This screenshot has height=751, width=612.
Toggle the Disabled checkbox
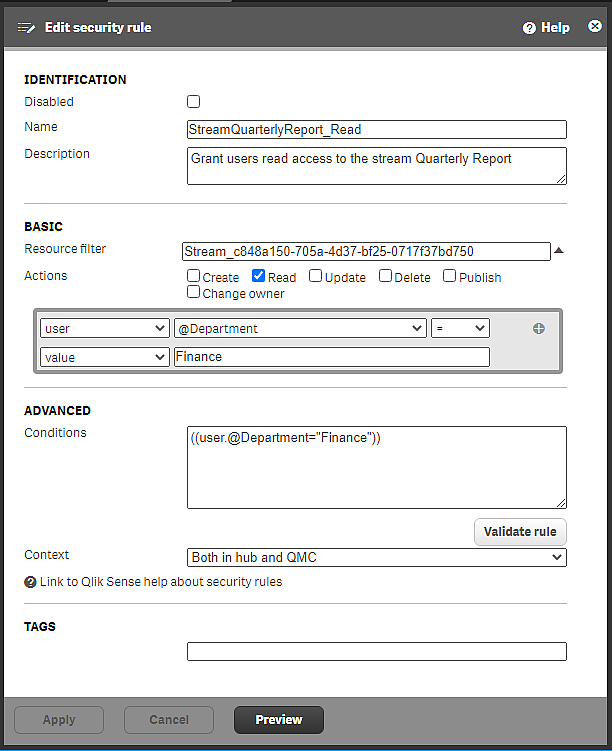pos(194,101)
